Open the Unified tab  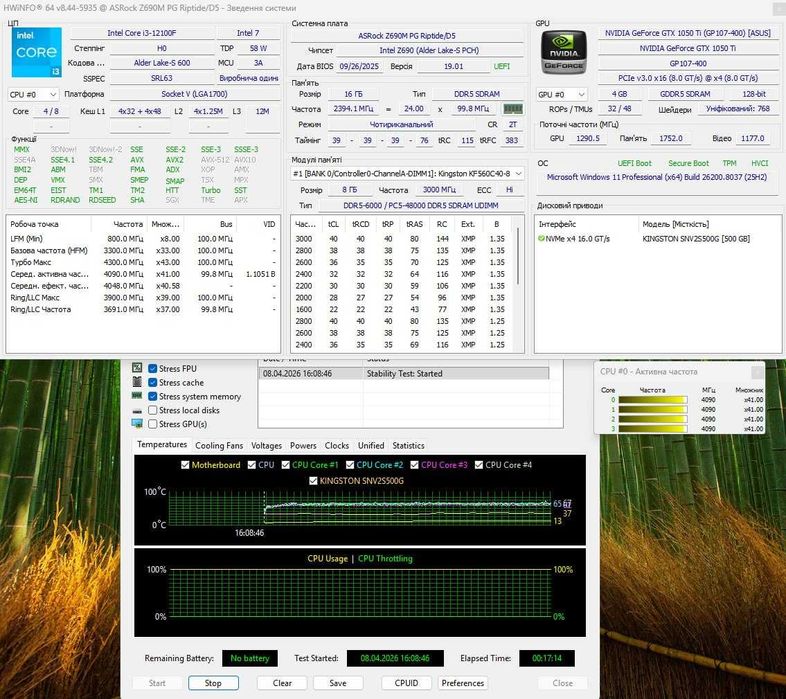click(x=371, y=445)
